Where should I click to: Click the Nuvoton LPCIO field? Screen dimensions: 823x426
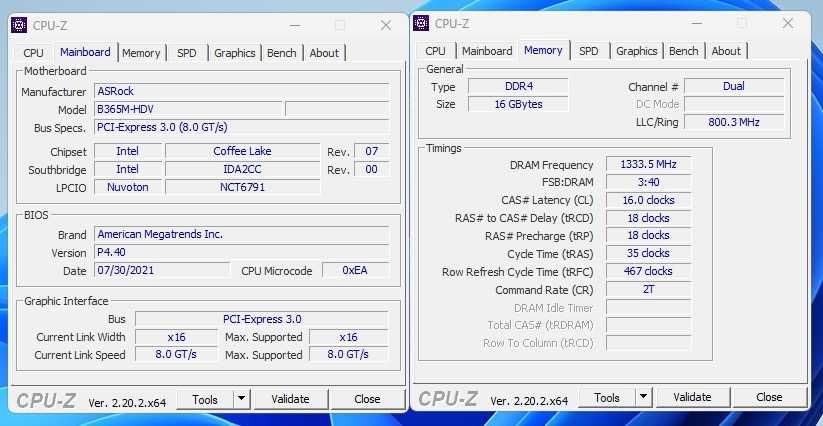(x=128, y=187)
